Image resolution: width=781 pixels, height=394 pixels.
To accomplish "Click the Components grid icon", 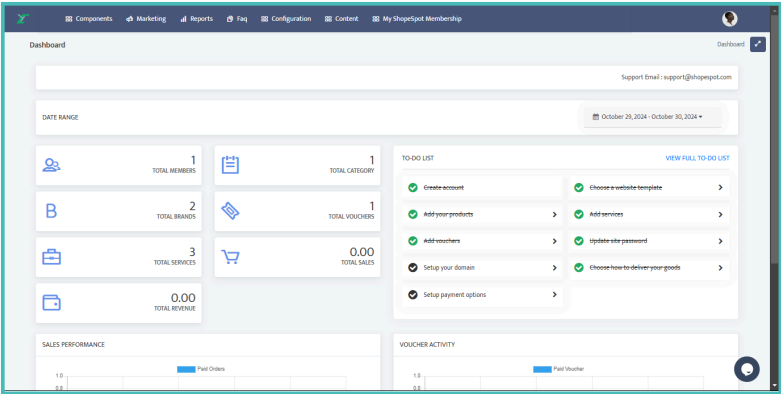I will coord(69,19).
